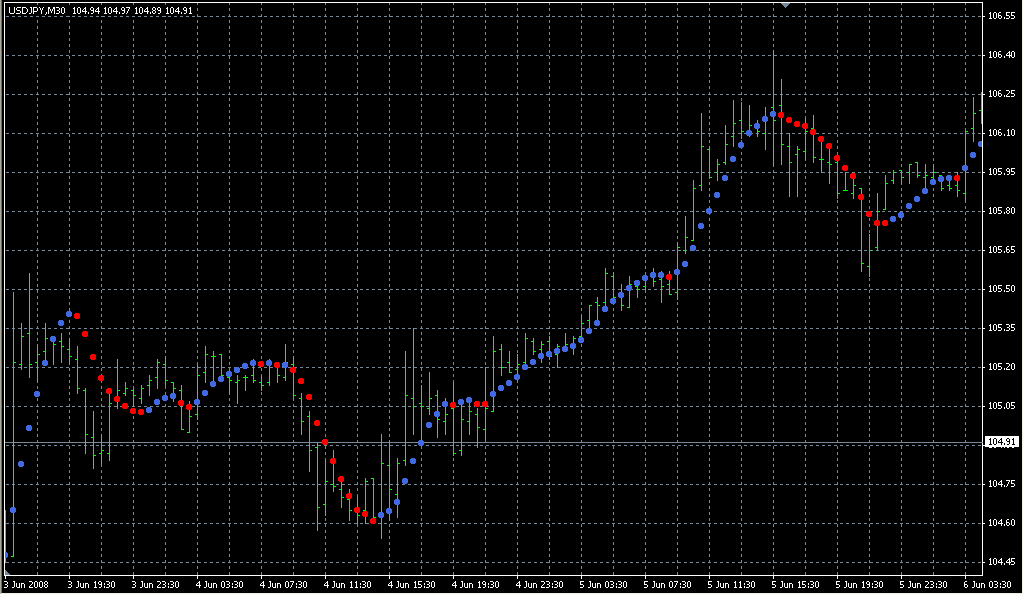Viewport: 1024px width, 594px height.
Task: Click the 5 Jun 19:30 time label
Action: pos(861,584)
